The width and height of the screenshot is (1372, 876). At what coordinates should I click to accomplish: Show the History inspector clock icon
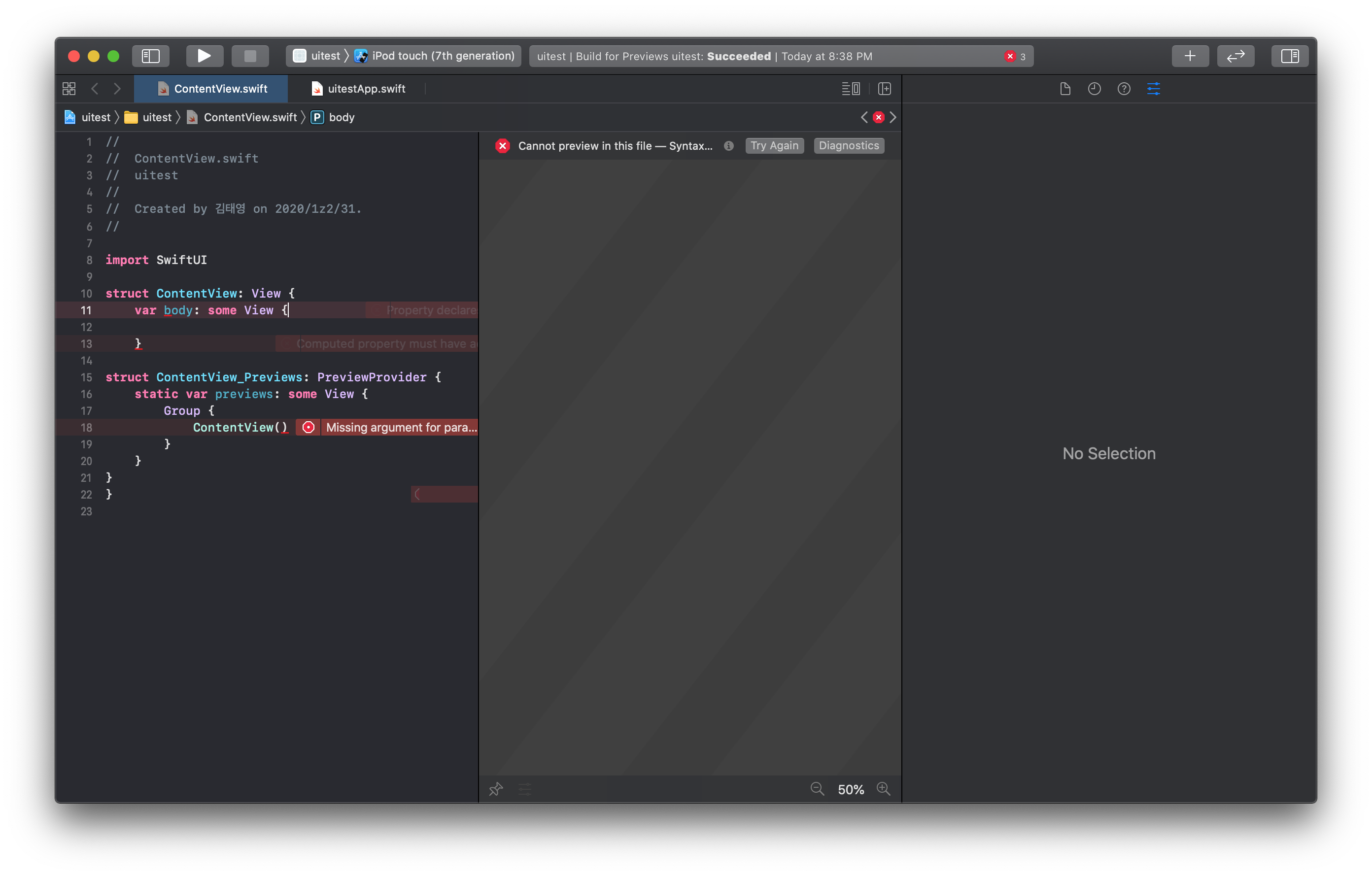tap(1094, 89)
